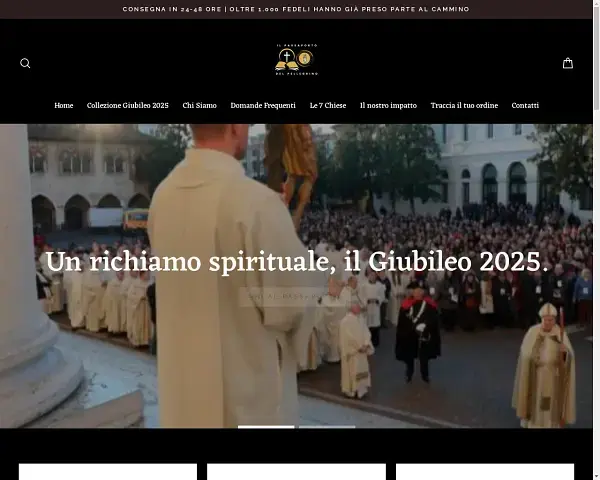Select the middle white card at bottom

[x=296, y=471]
